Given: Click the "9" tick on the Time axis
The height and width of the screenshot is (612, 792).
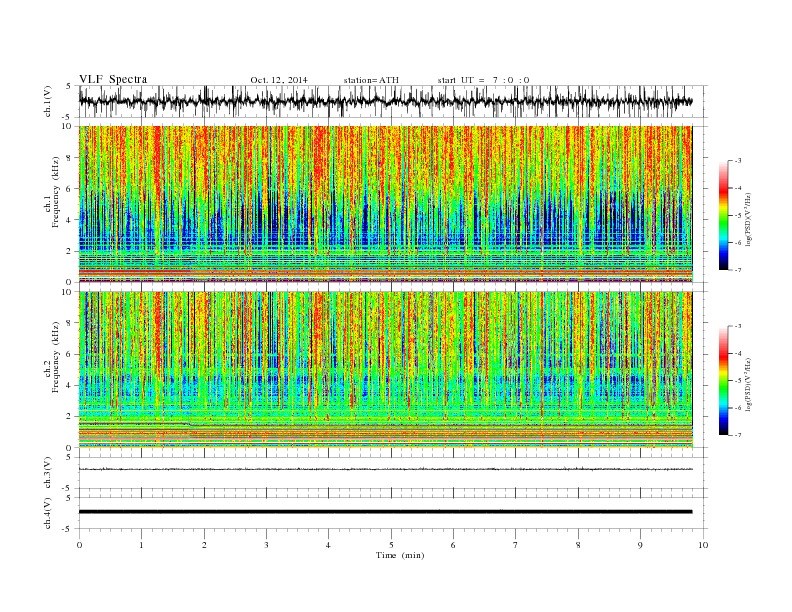Looking at the screenshot, I should tap(640, 545).
